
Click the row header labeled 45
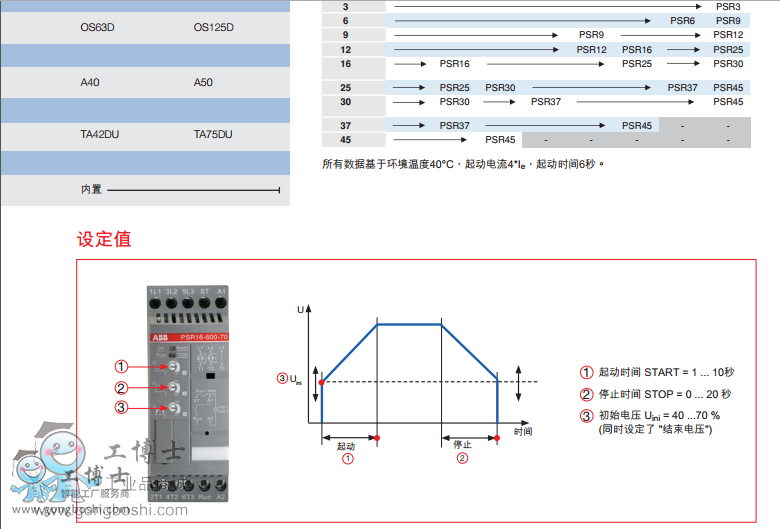tap(345, 140)
